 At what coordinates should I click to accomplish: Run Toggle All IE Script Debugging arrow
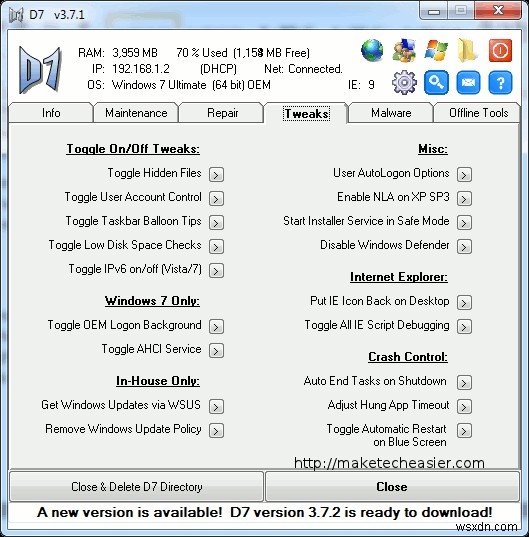click(x=464, y=326)
